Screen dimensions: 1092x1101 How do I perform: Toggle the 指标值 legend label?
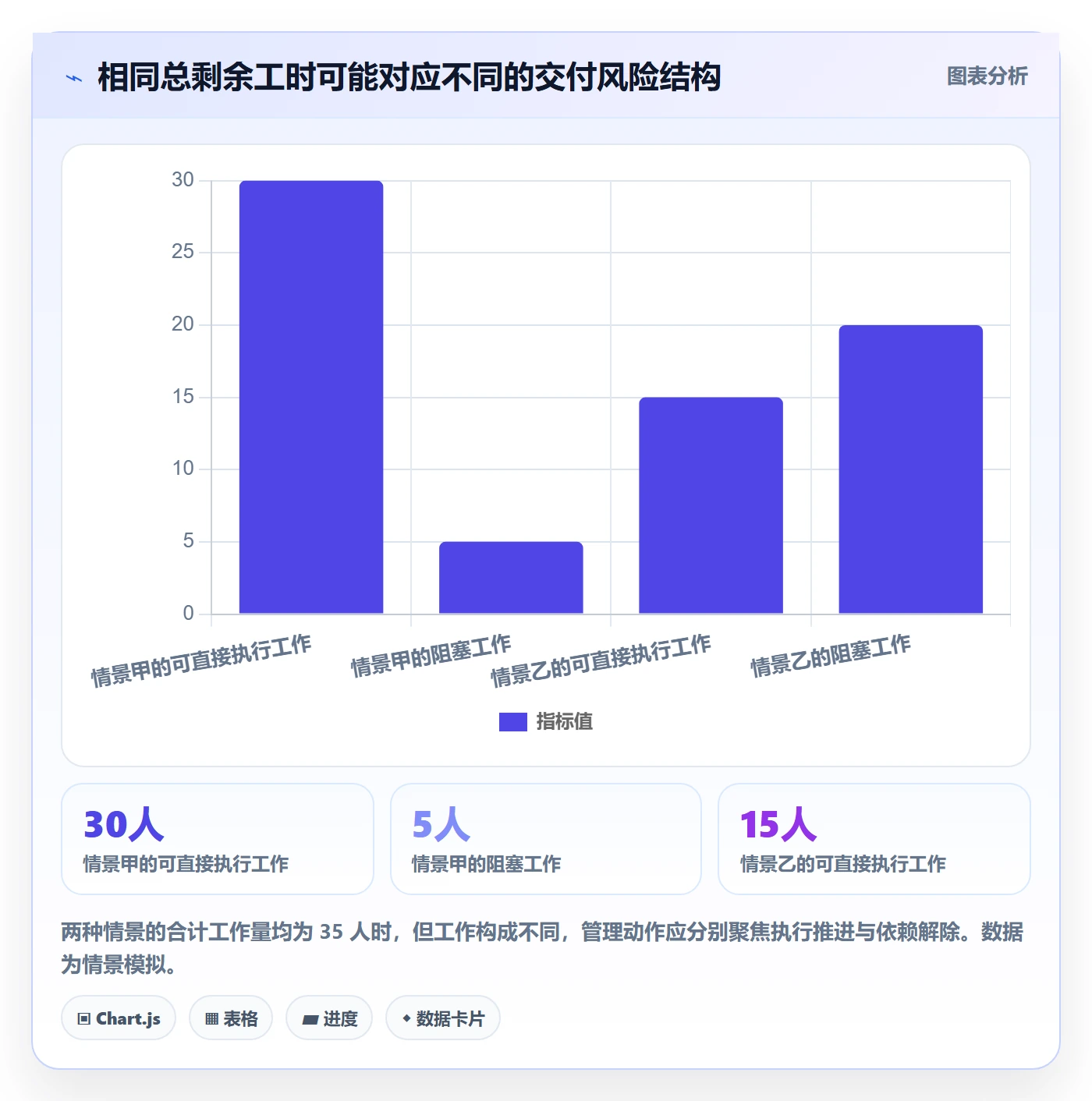[x=565, y=722]
